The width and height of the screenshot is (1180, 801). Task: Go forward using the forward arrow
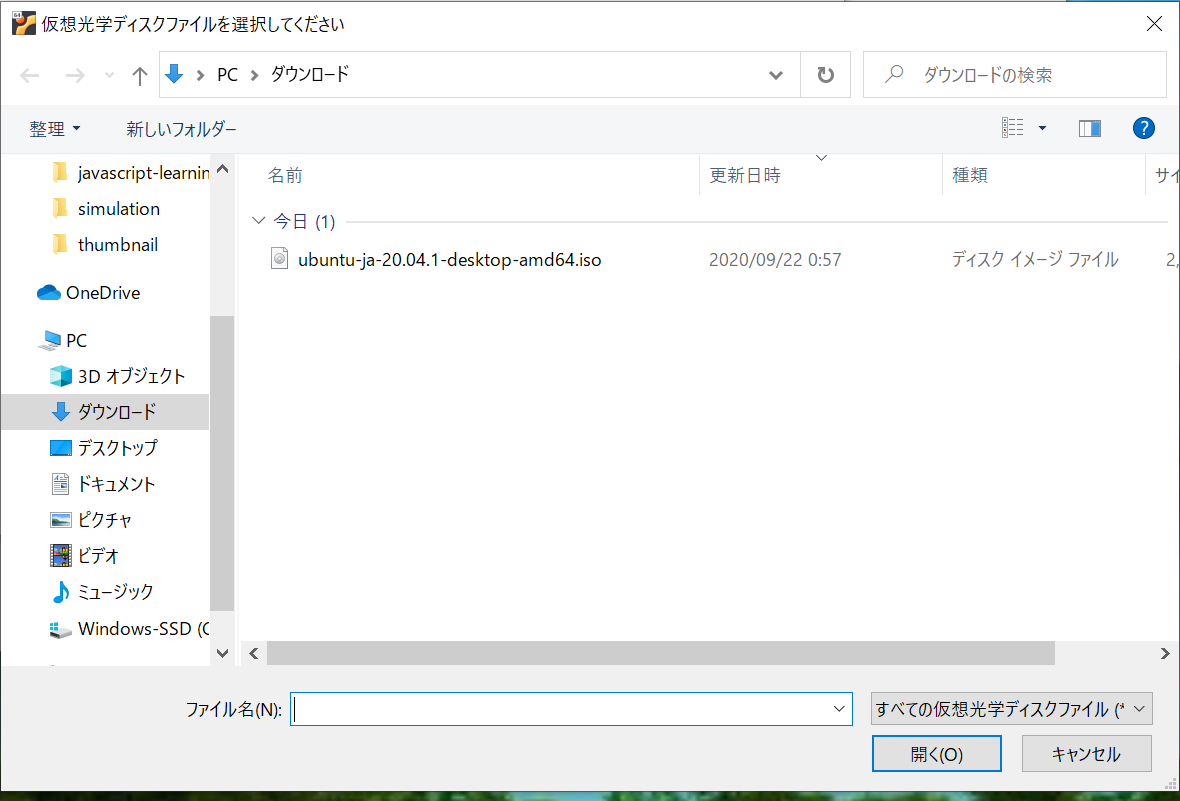click(75, 75)
